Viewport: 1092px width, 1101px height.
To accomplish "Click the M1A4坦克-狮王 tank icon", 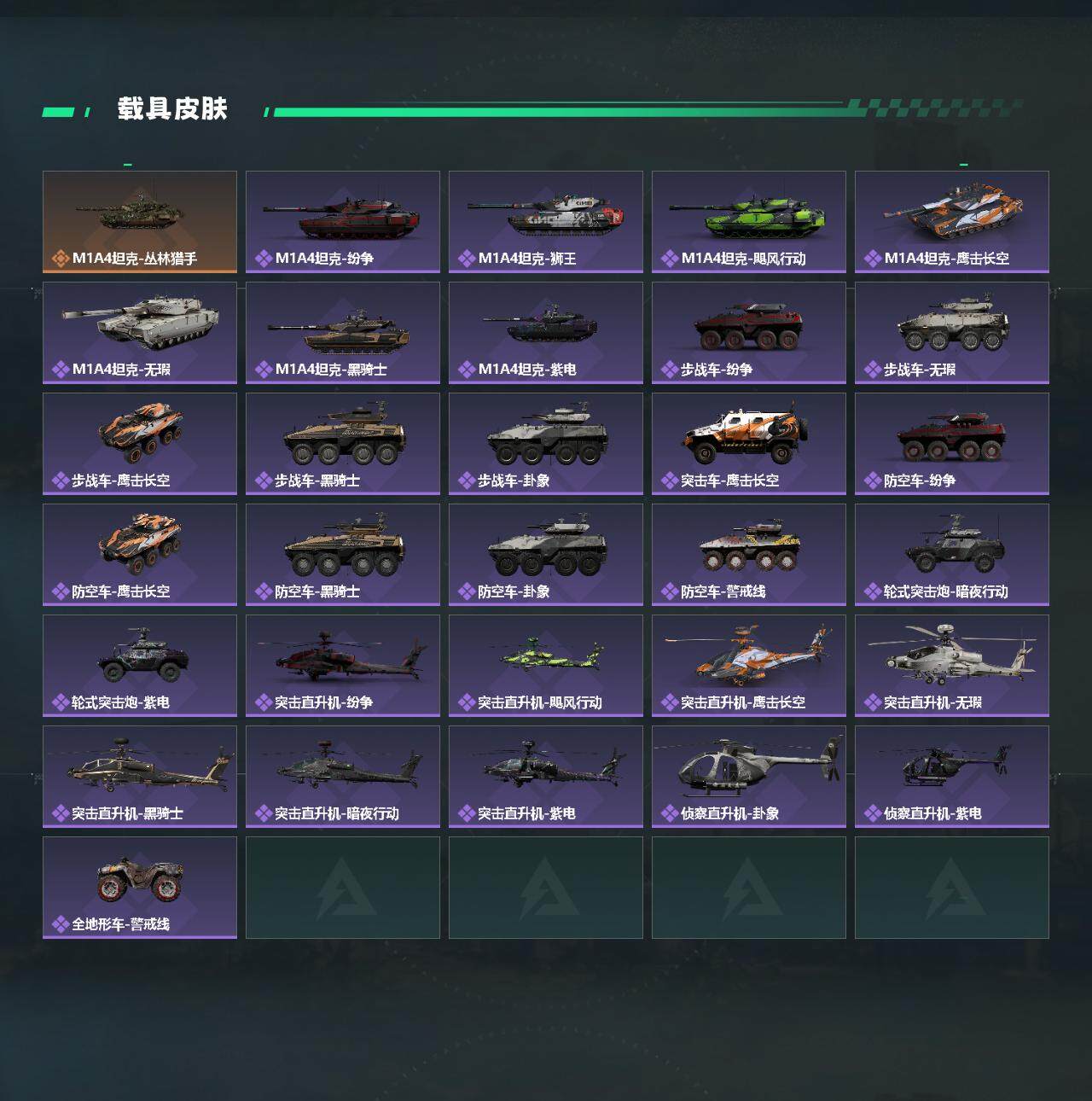I will point(546,213).
